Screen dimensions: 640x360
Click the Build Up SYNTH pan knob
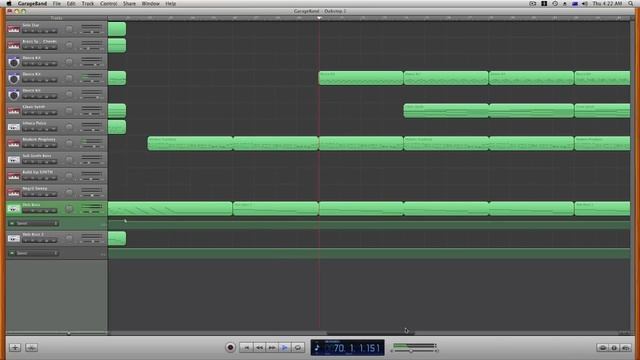(69, 176)
